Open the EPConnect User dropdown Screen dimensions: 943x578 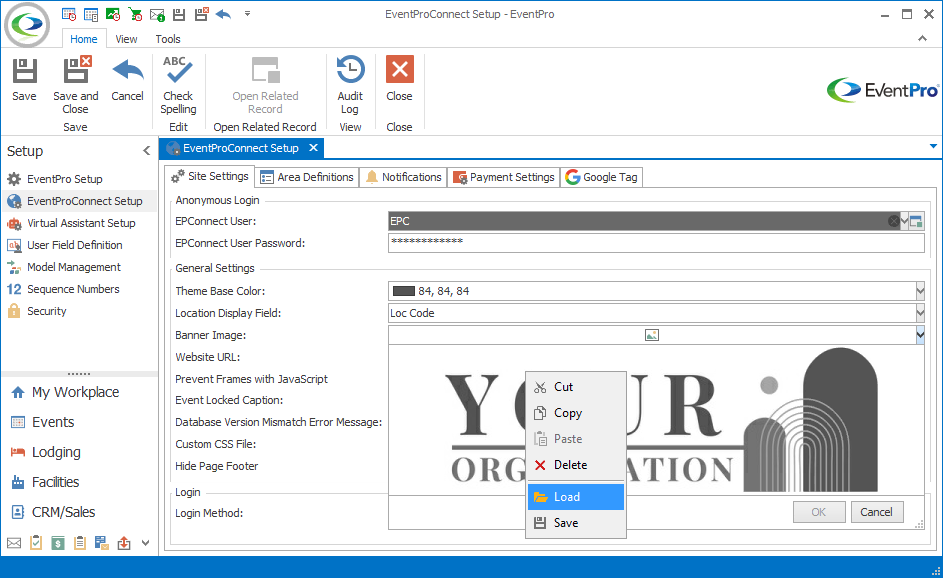904,221
